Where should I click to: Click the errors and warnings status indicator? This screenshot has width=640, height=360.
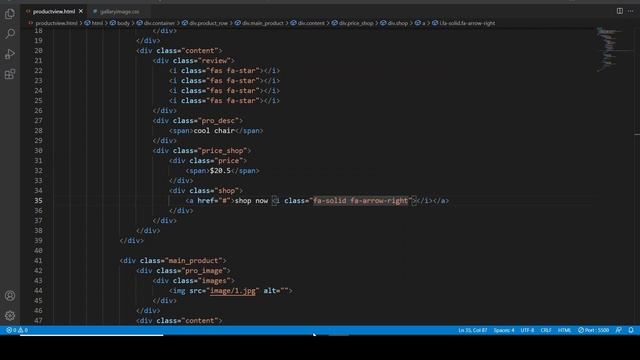pyautogui.click(x=17, y=330)
